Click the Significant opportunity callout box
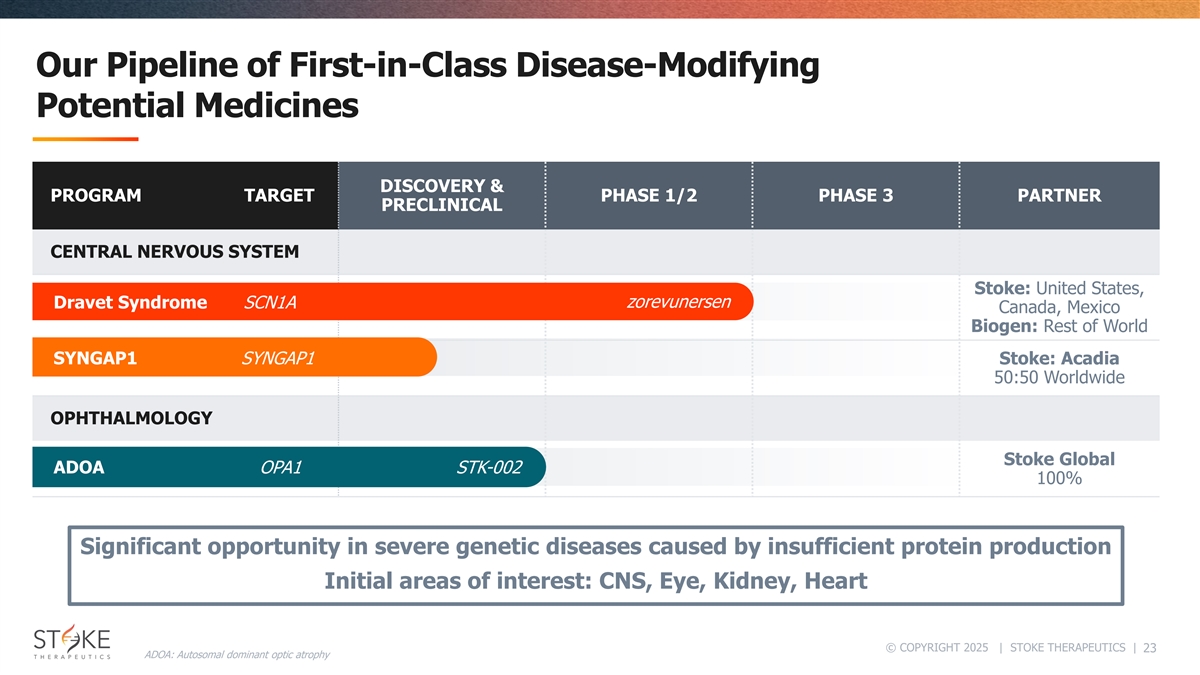 (x=595, y=565)
